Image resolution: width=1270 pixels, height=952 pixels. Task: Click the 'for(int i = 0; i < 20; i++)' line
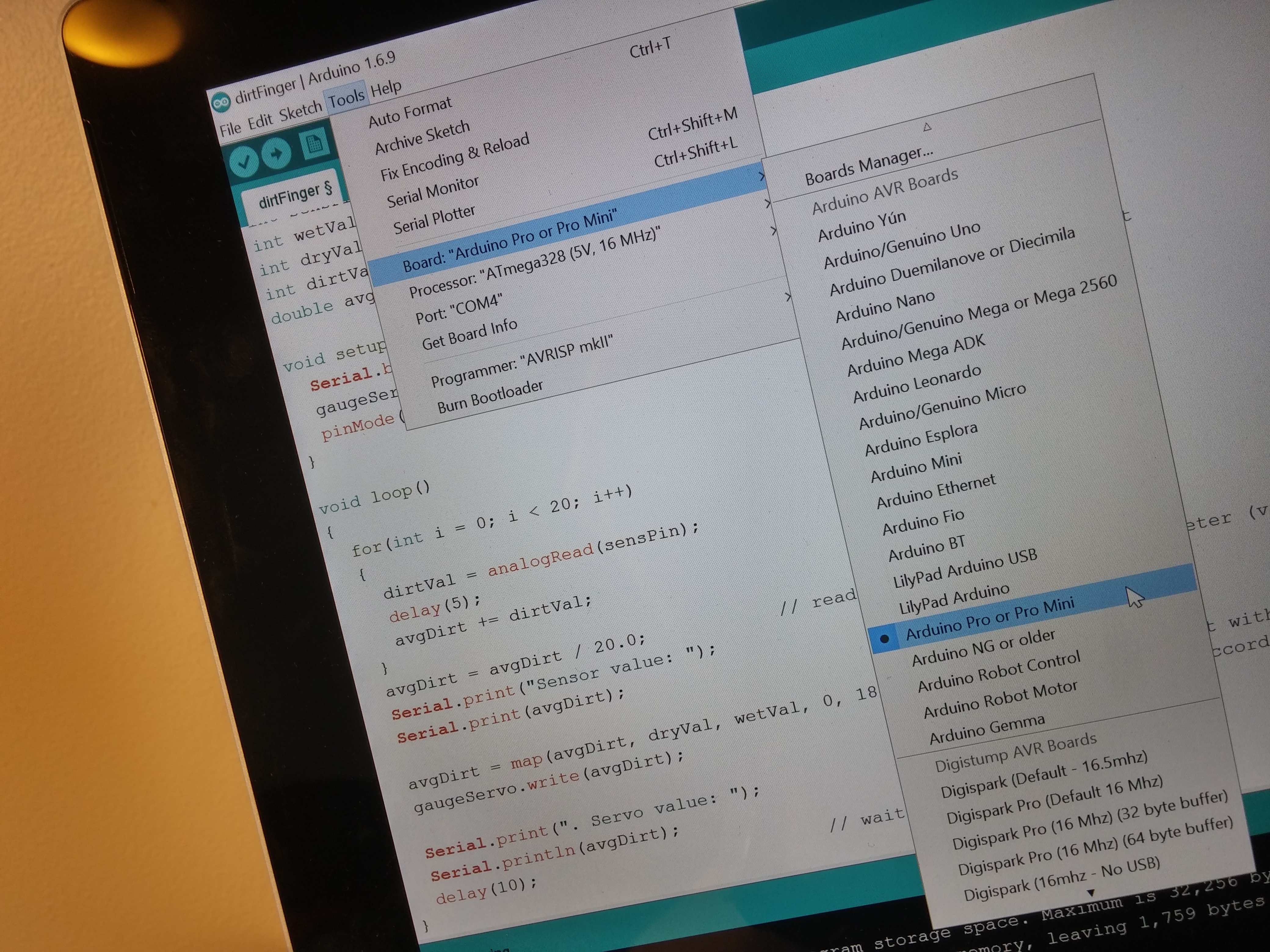click(x=492, y=521)
